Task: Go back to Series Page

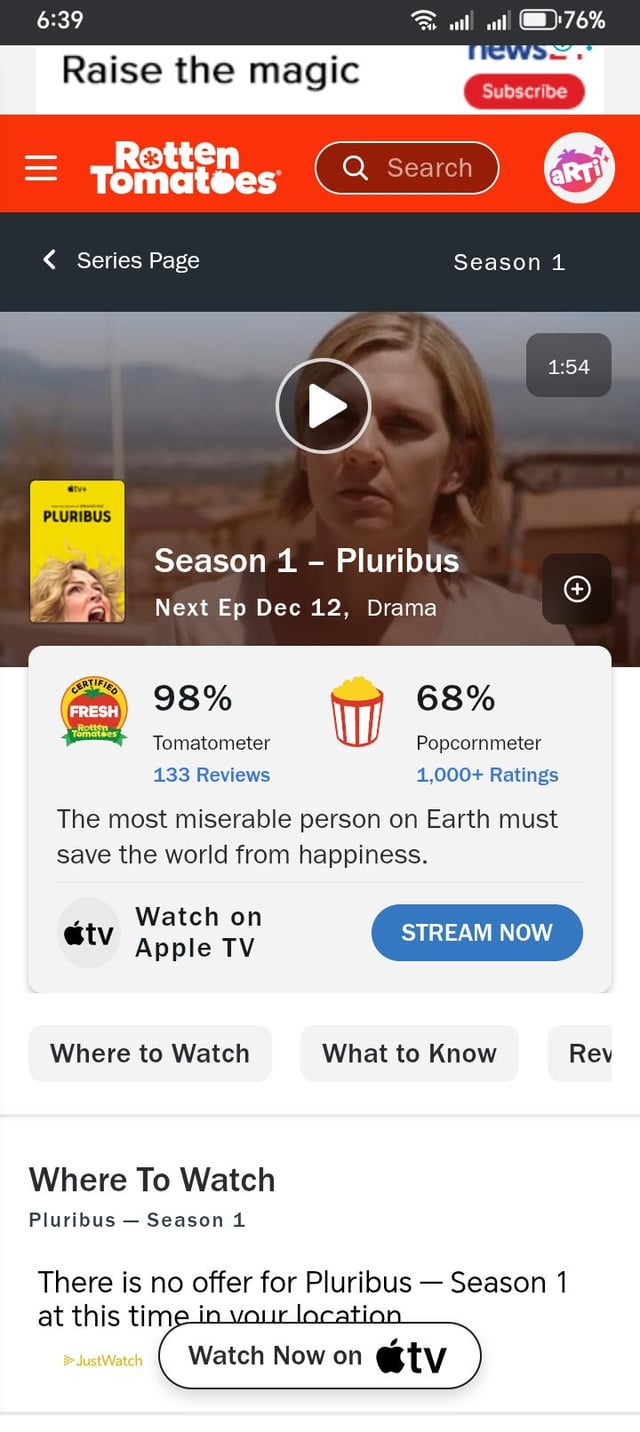Action: pyautogui.click(x=121, y=261)
